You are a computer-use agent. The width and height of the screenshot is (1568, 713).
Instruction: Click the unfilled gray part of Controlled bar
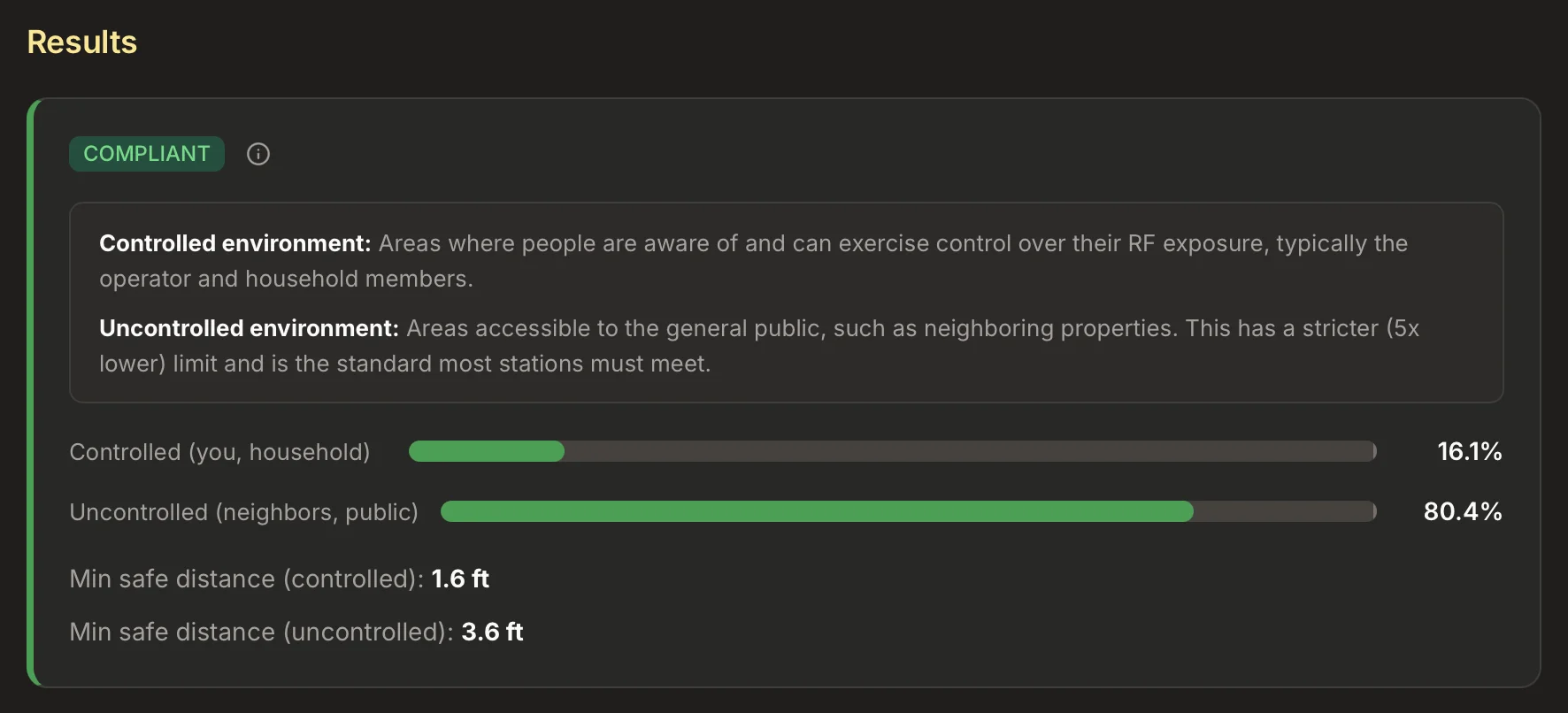click(x=971, y=451)
